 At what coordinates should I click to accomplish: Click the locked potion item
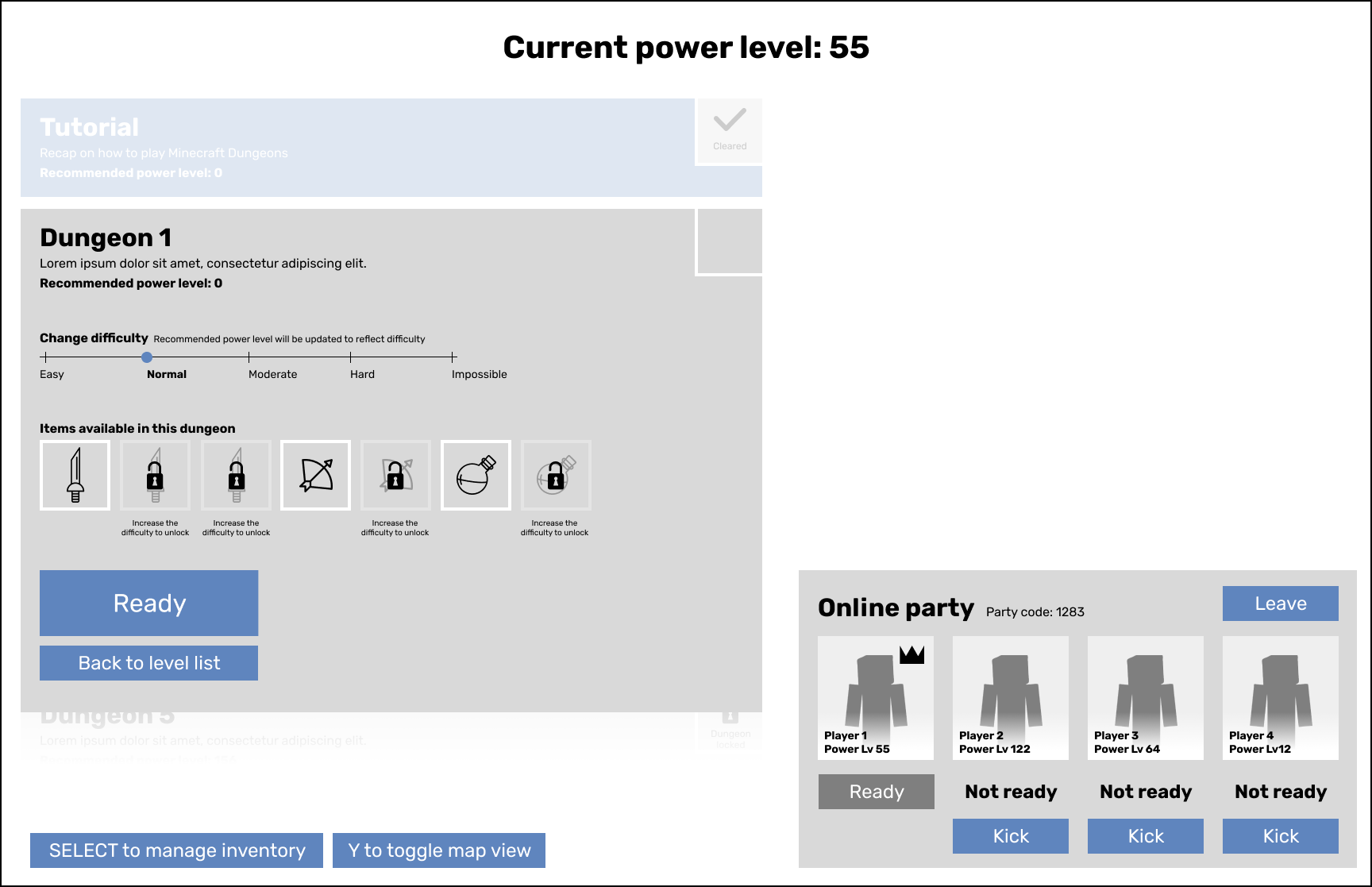click(556, 475)
